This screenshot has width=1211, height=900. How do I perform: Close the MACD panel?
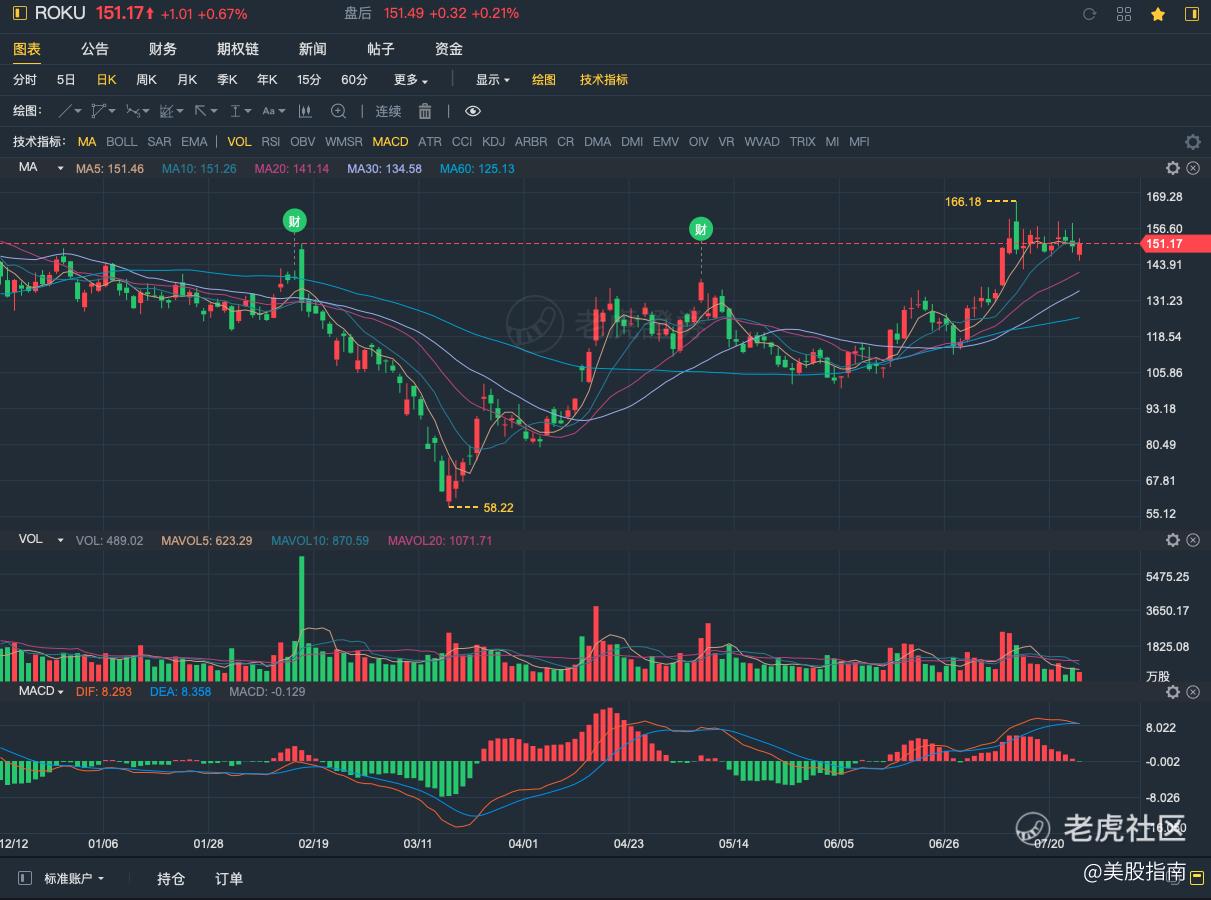click(x=1192, y=692)
